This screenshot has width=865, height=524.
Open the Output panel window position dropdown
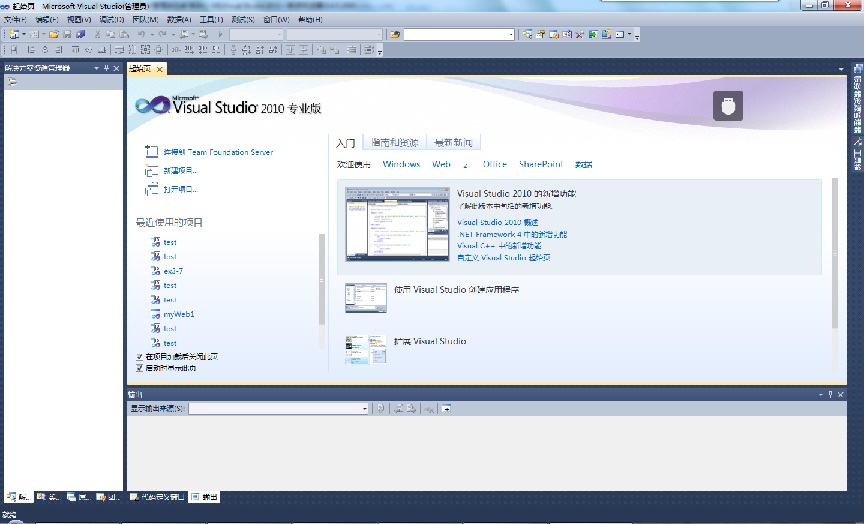pos(821,394)
